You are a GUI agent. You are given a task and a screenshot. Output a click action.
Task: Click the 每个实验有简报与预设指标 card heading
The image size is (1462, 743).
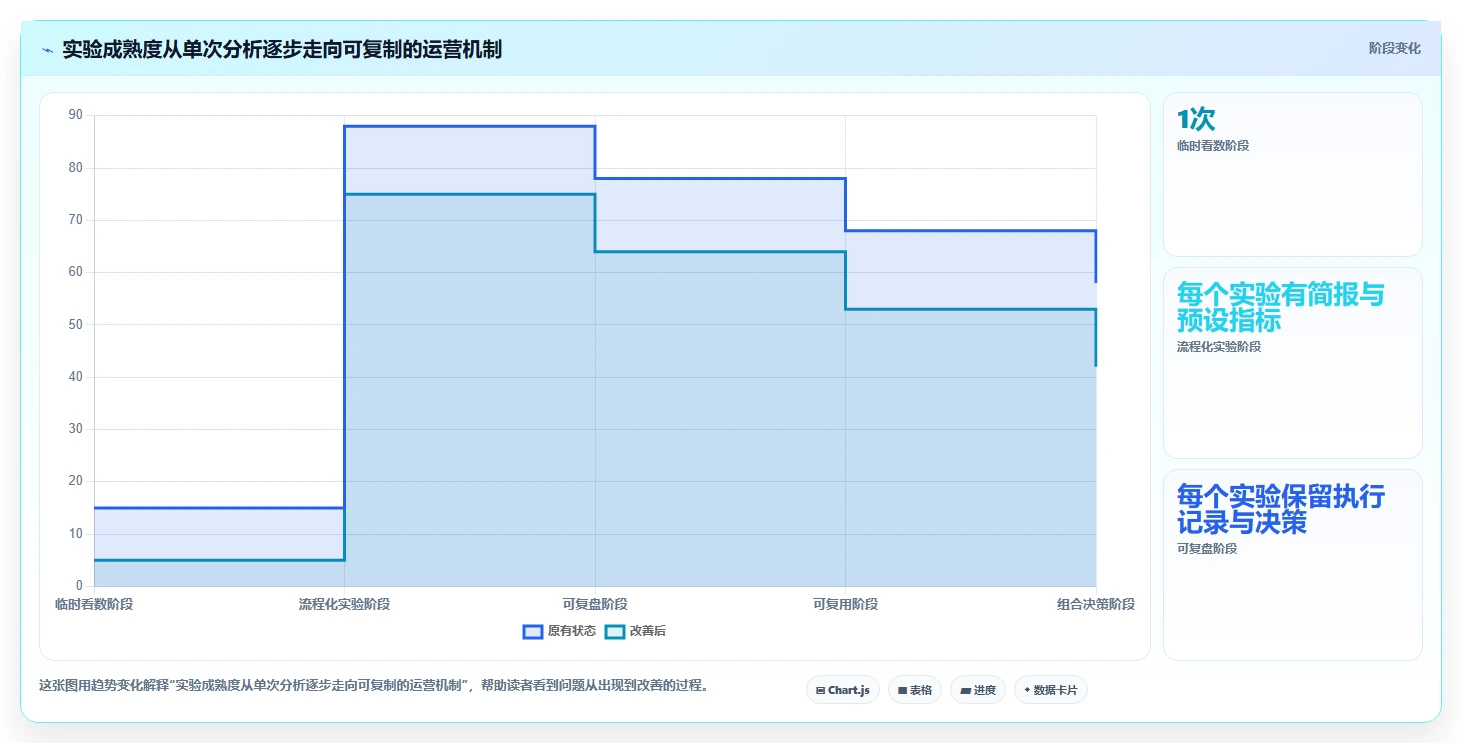click(1281, 308)
